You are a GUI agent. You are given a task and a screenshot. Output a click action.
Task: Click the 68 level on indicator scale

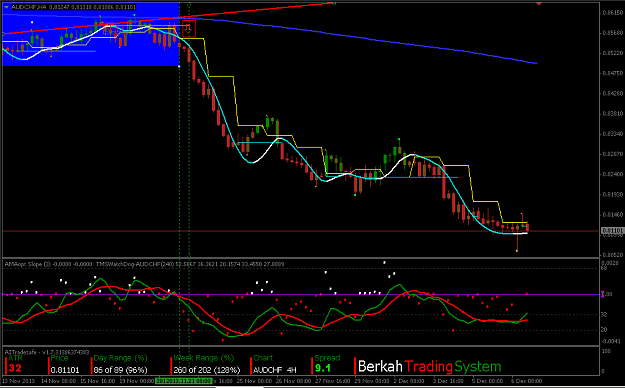[604, 268]
